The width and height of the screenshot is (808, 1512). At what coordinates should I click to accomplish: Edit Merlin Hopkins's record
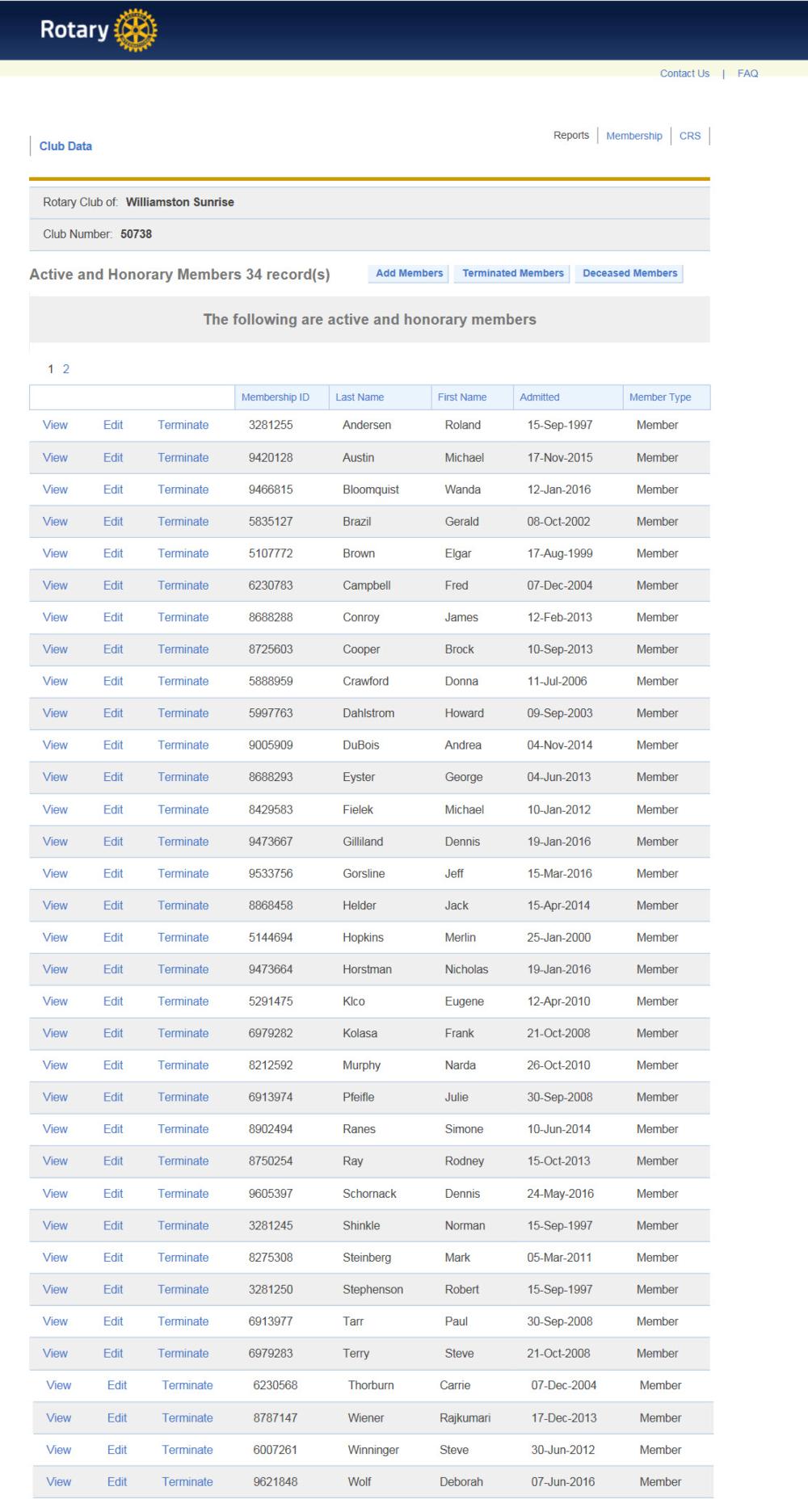[113, 937]
